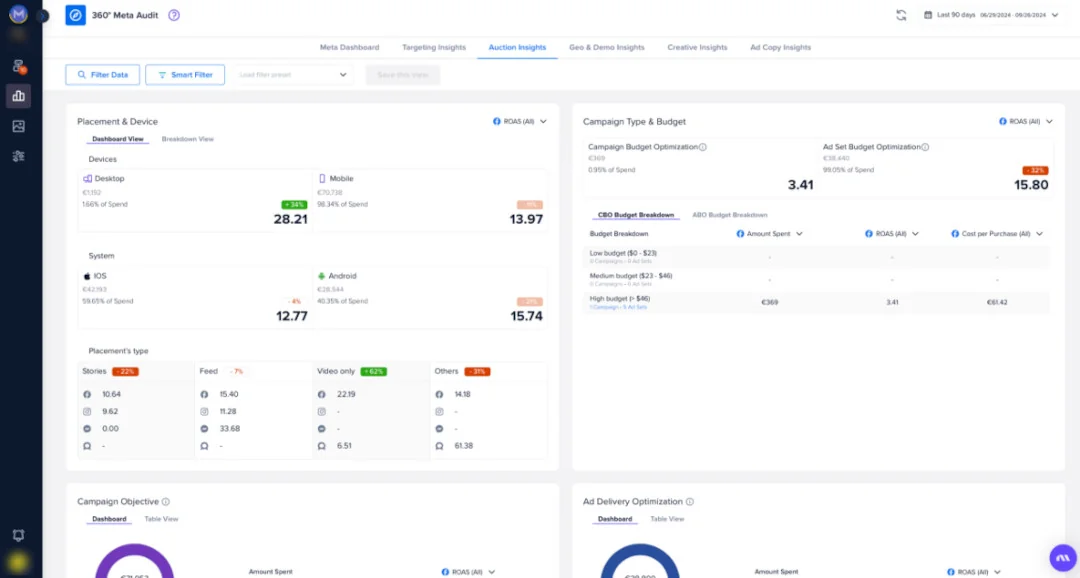The height and width of the screenshot is (578, 1080).
Task: Open ROAS (All) column dropdown in budget table
Action: tap(892, 234)
